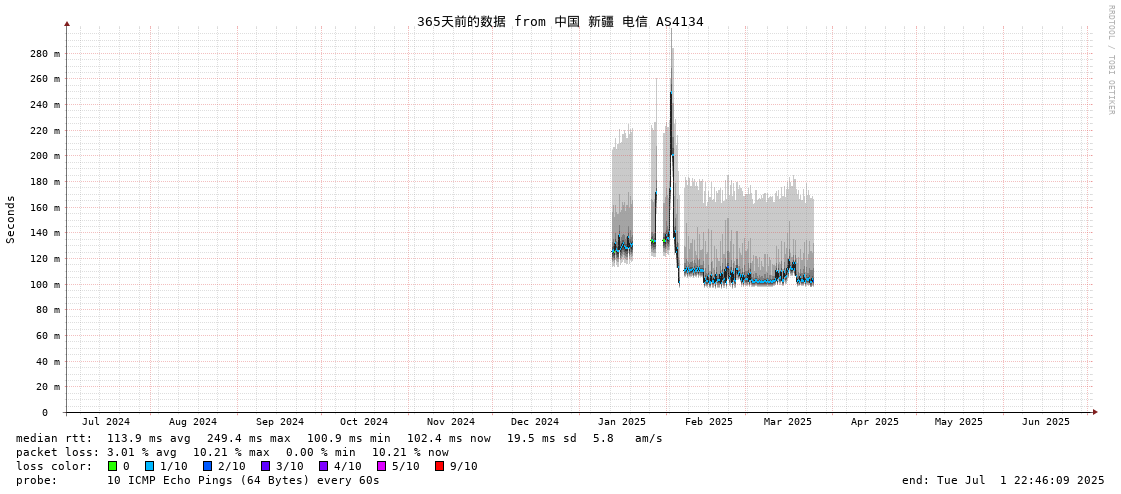Click the '240 m' y-axis label
Screen dimensions: 1121x494
tap(45, 104)
